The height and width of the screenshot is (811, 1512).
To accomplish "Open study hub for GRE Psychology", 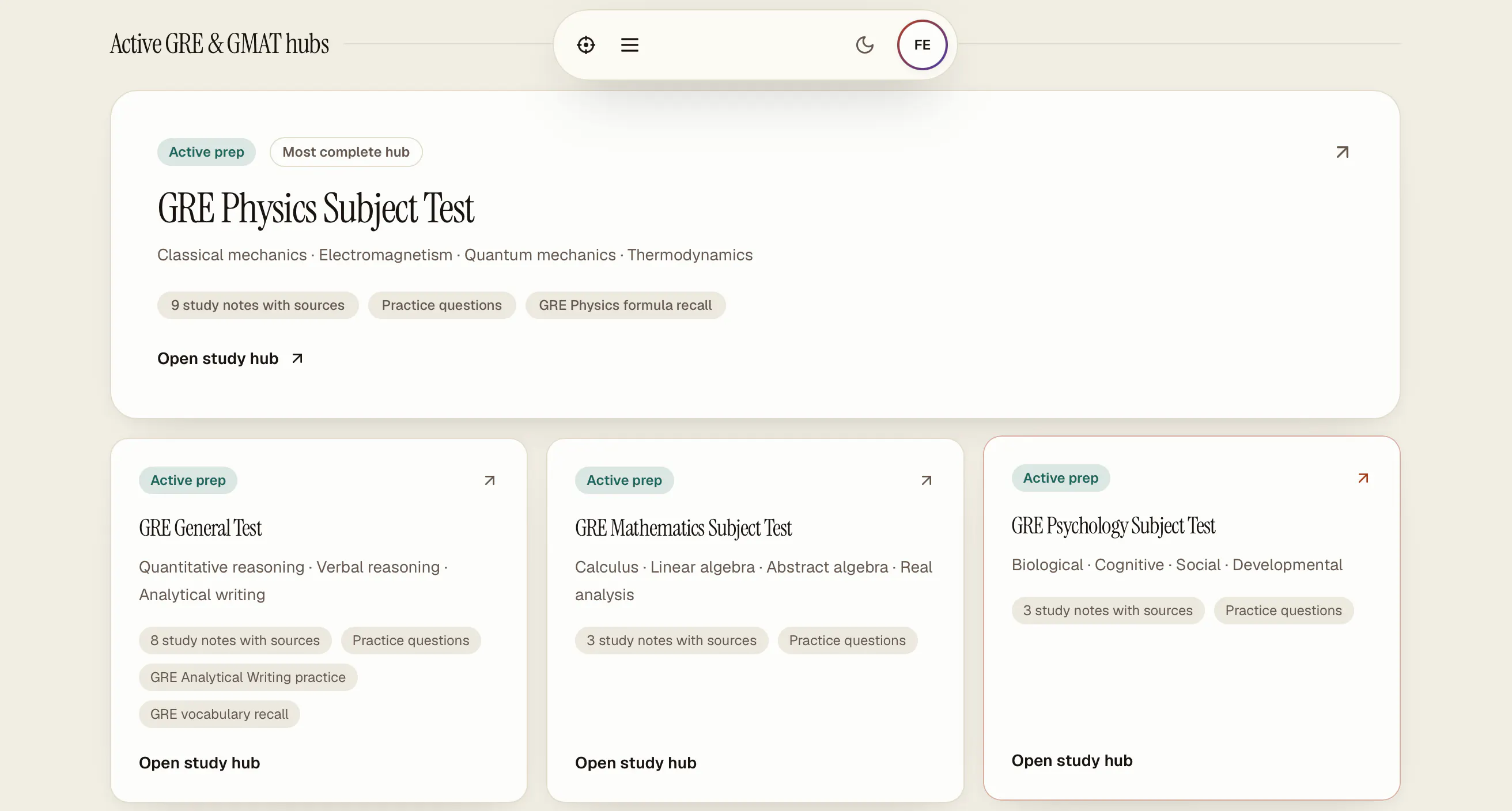I will [1072, 760].
